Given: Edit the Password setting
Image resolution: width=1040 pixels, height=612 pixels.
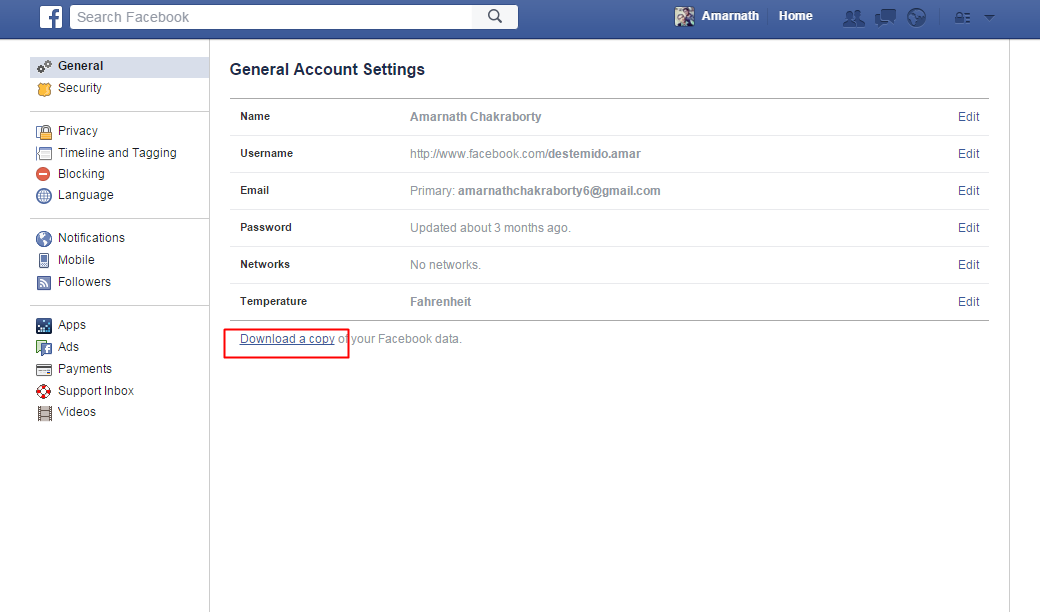Looking at the screenshot, I should (968, 228).
